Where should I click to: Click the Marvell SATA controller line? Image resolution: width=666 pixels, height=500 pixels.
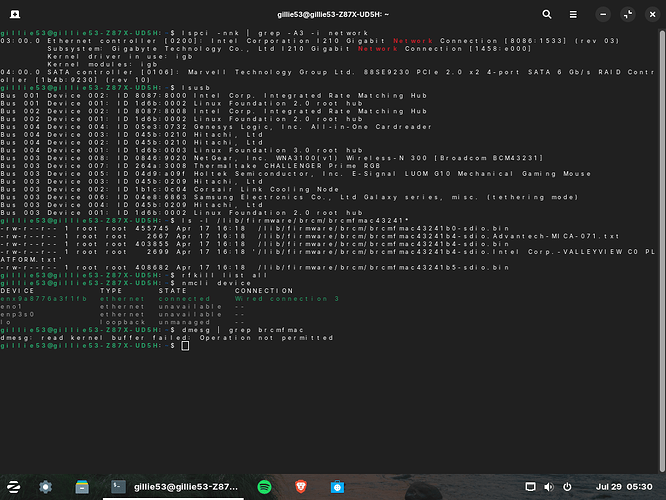click(x=328, y=76)
